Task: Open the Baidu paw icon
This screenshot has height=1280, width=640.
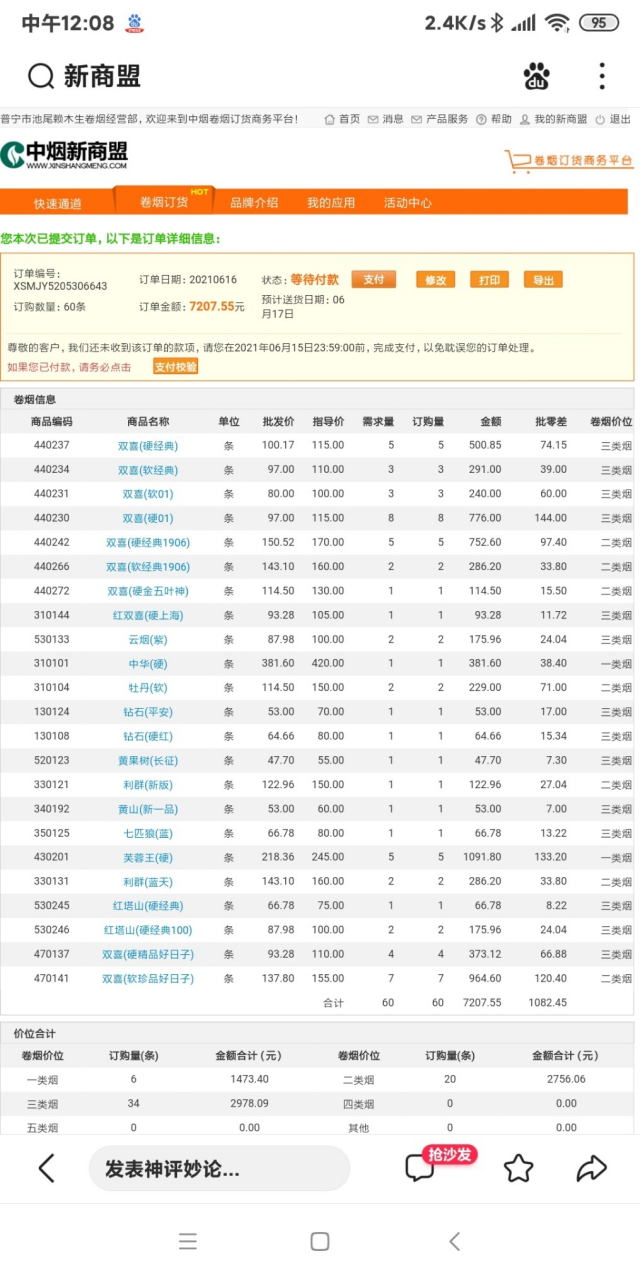Action: pos(537,76)
